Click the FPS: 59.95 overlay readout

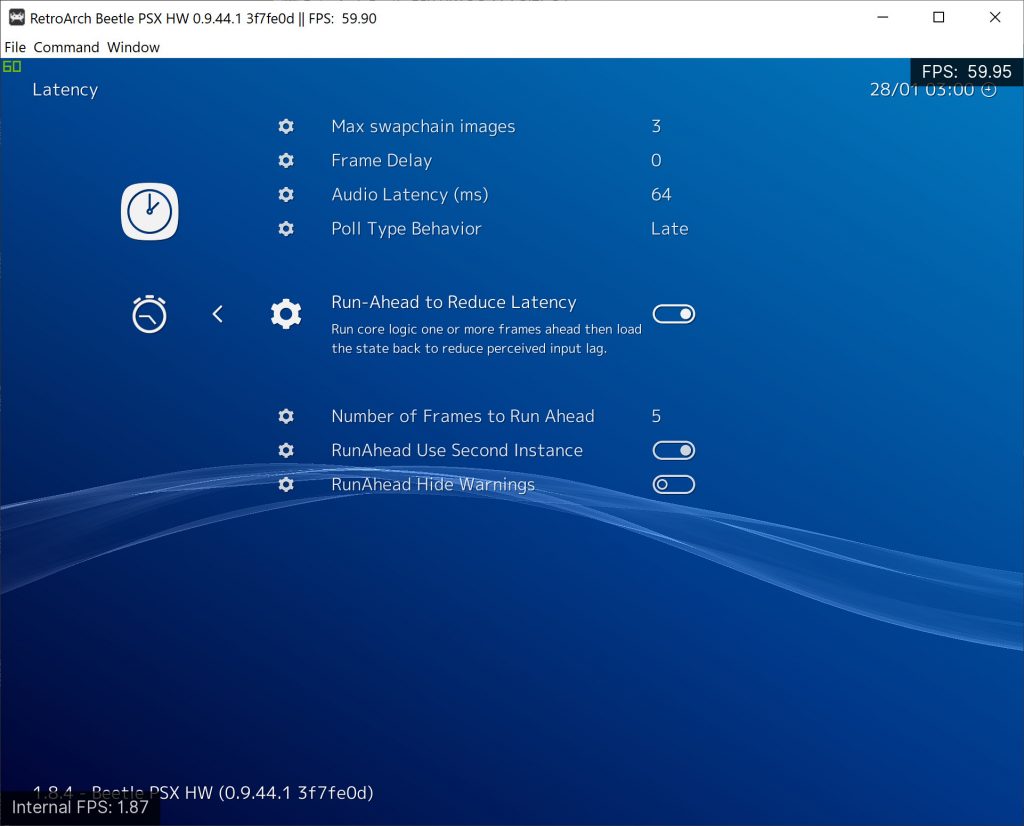[967, 72]
